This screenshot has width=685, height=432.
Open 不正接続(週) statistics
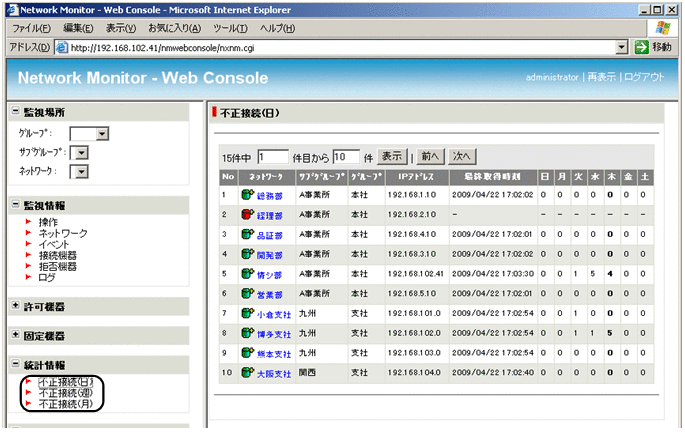click(66, 393)
